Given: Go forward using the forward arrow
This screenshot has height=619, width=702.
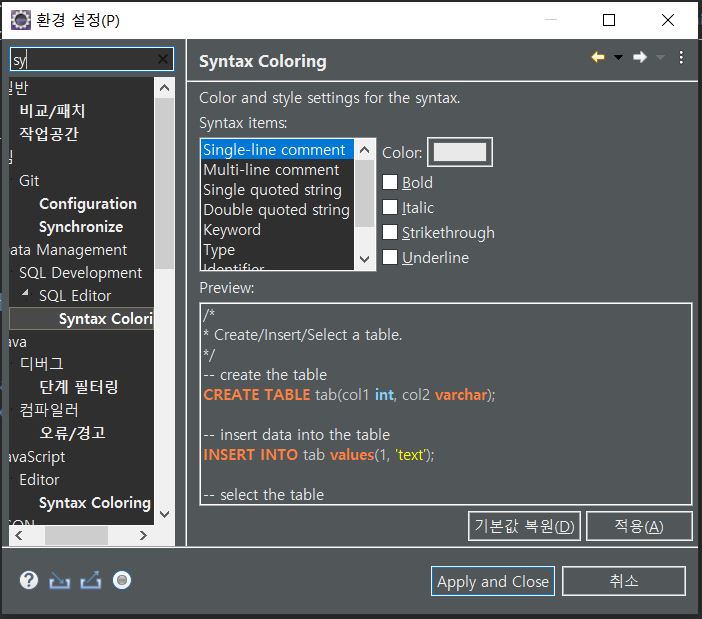Looking at the screenshot, I should tap(640, 57).
